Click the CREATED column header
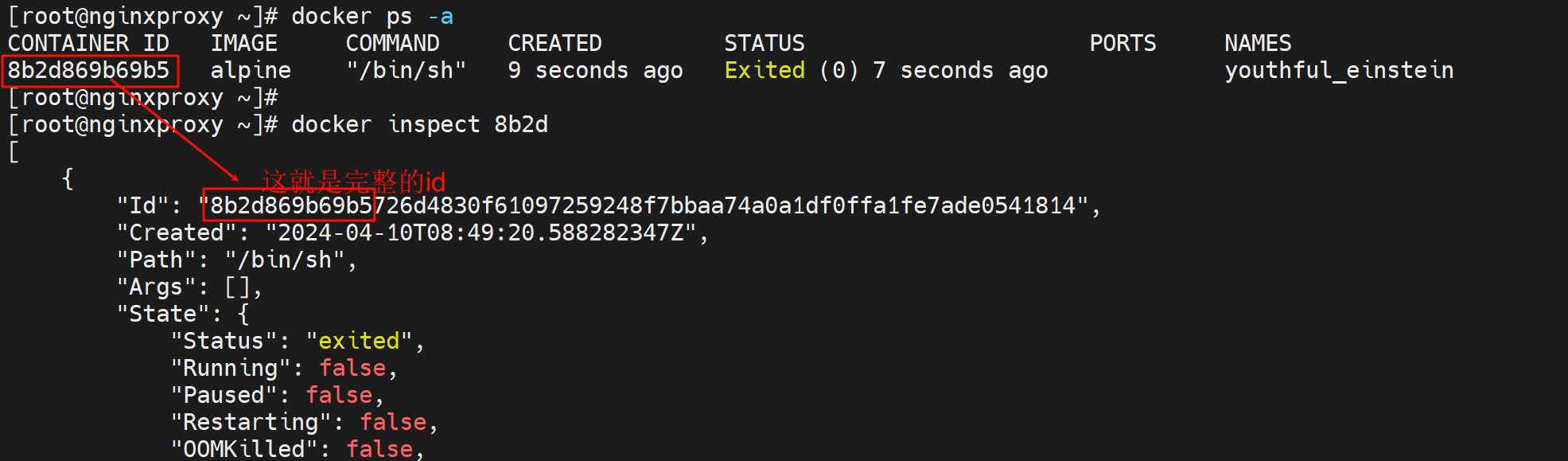 554,43
